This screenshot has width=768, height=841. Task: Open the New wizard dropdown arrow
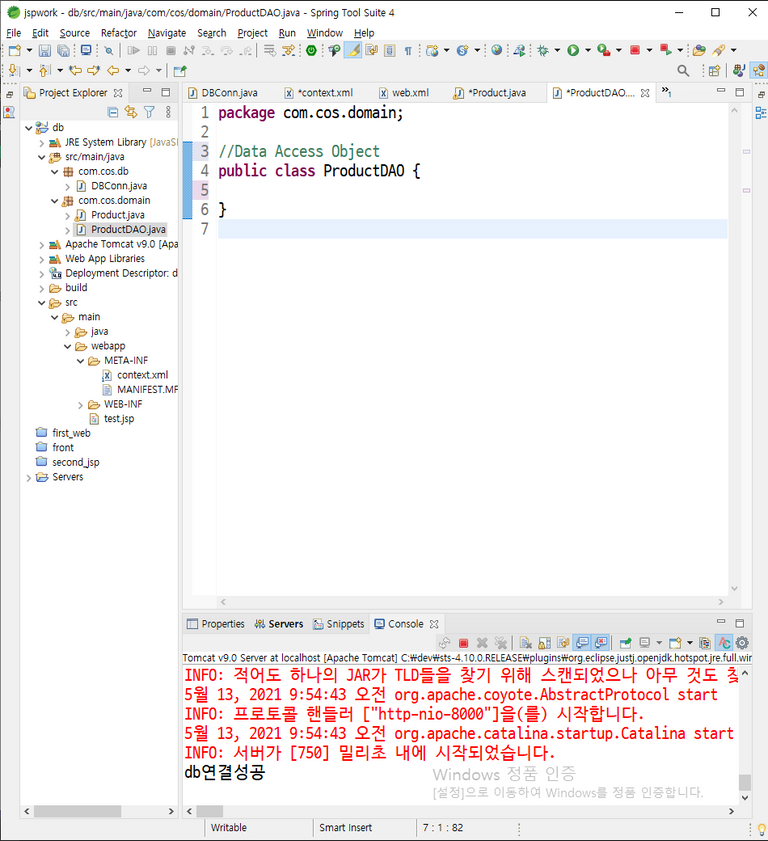pos(29,50)
